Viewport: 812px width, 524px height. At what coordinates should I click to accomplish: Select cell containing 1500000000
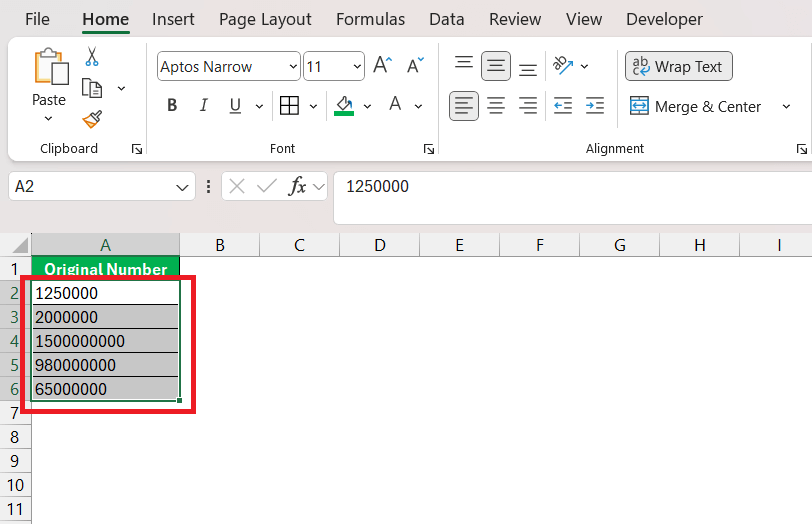[106, 341]
